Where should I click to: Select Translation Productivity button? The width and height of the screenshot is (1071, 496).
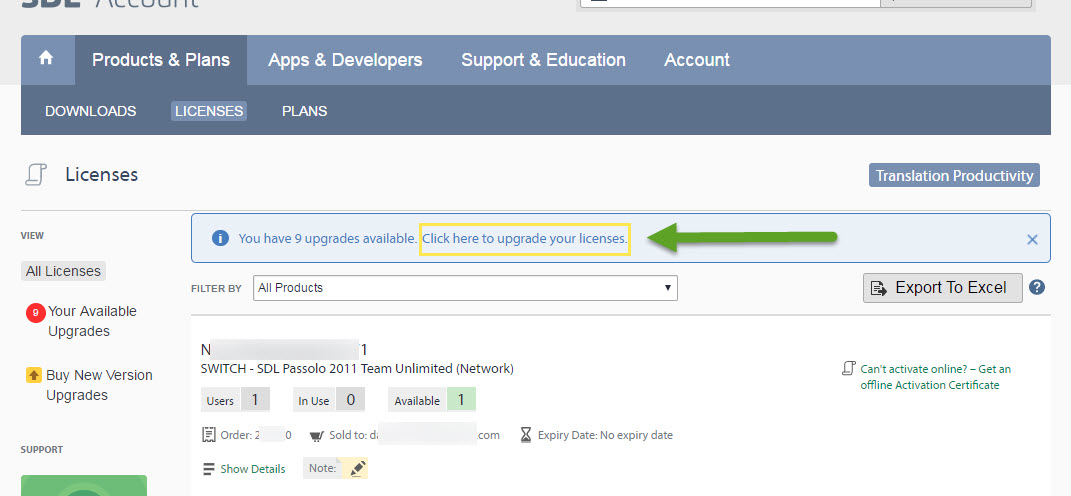click(x=954, y=176)
